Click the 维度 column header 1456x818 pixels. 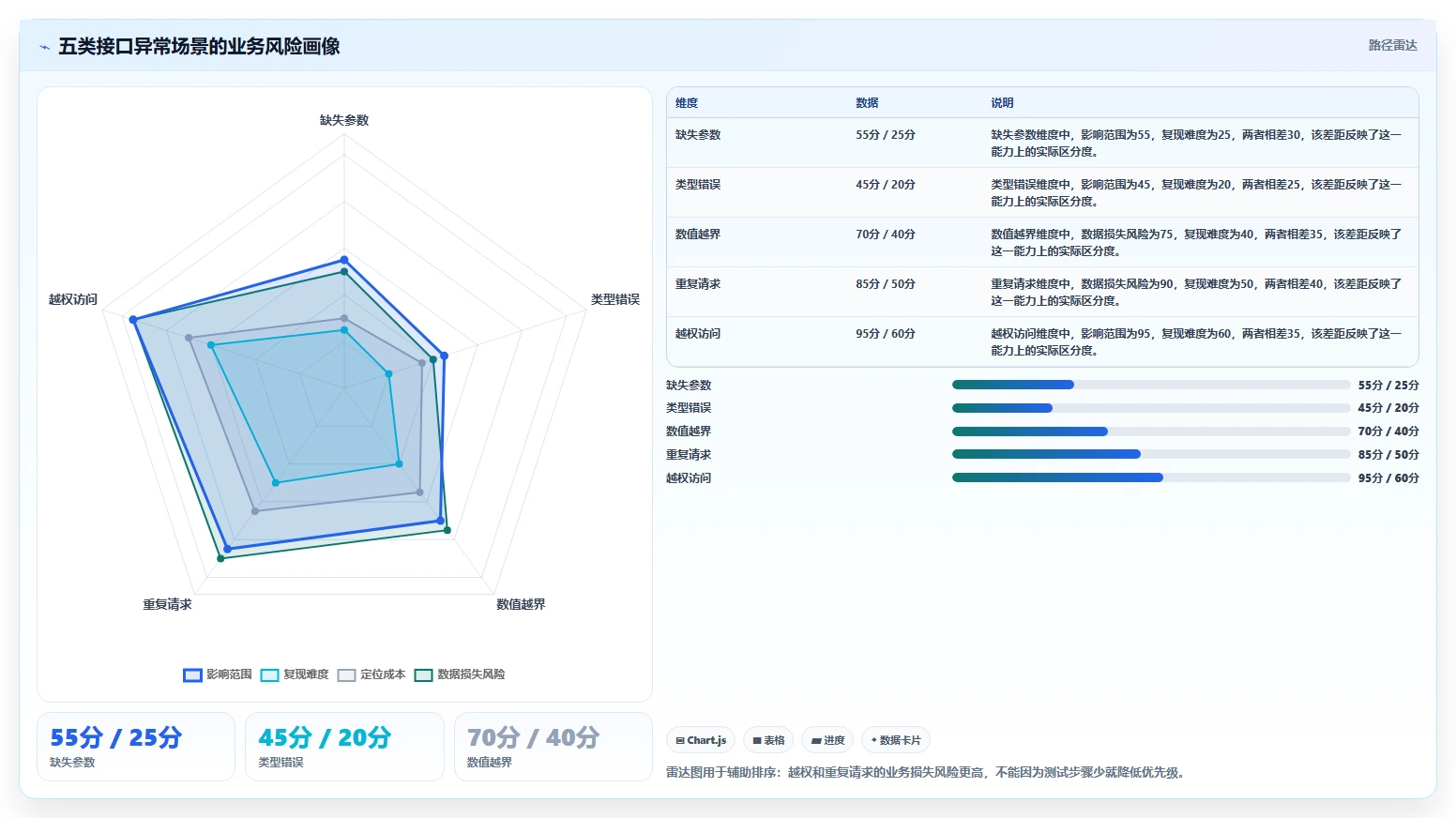[x=687, y=103]
